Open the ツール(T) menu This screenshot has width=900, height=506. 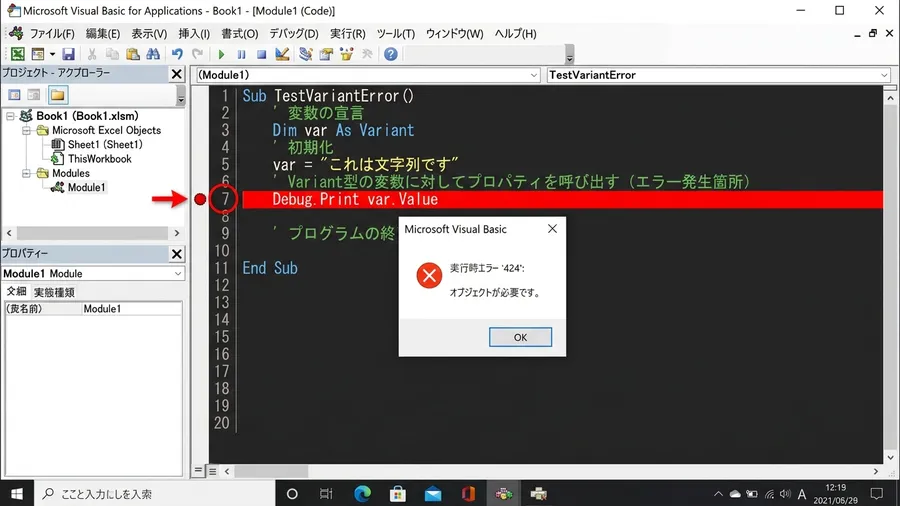point(395,34)
